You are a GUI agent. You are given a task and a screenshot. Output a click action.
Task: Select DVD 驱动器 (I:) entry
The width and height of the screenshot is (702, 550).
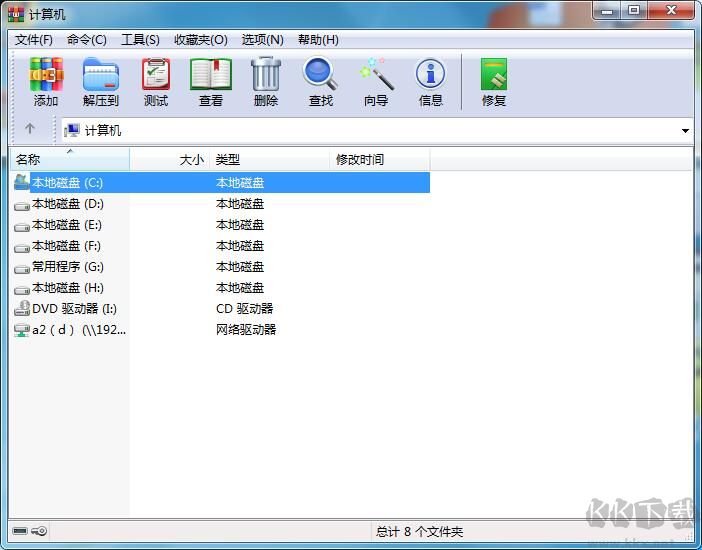point(74,309)
